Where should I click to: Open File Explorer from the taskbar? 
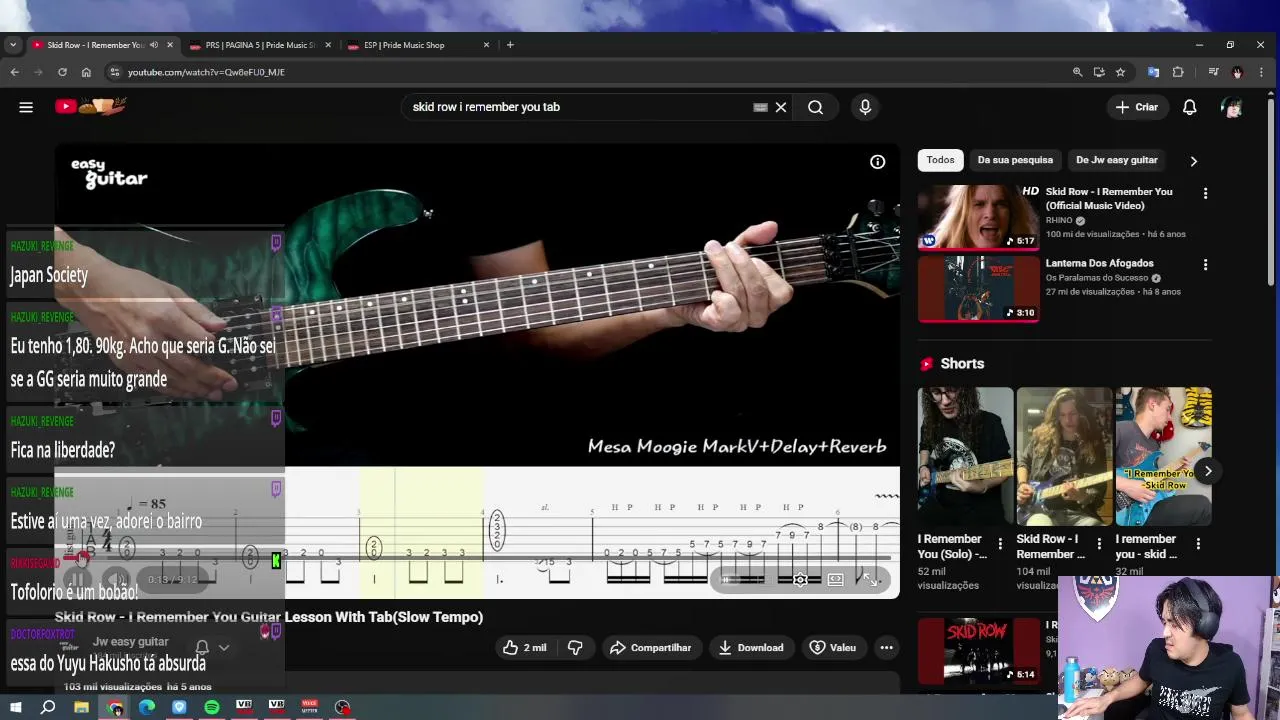point(81,707)
